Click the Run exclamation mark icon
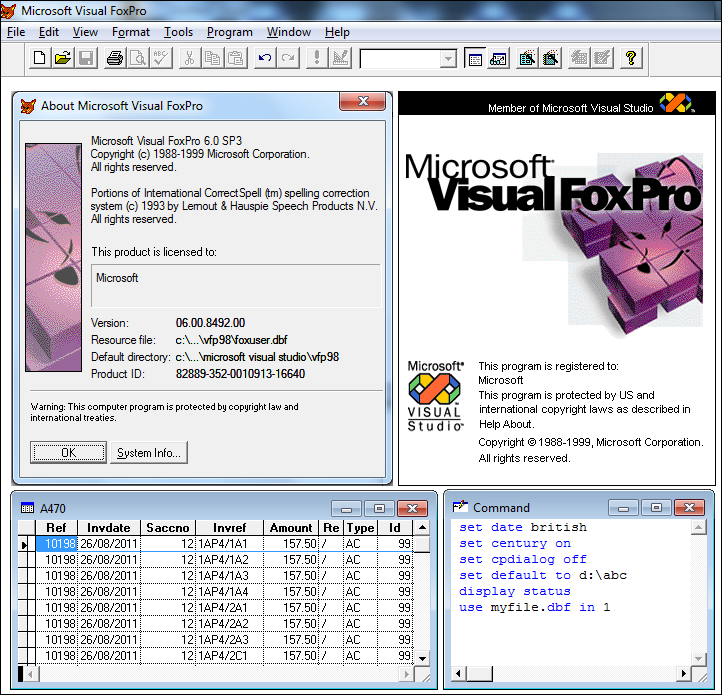The width and height of the screenshot is (722, 695). [317, 58]
